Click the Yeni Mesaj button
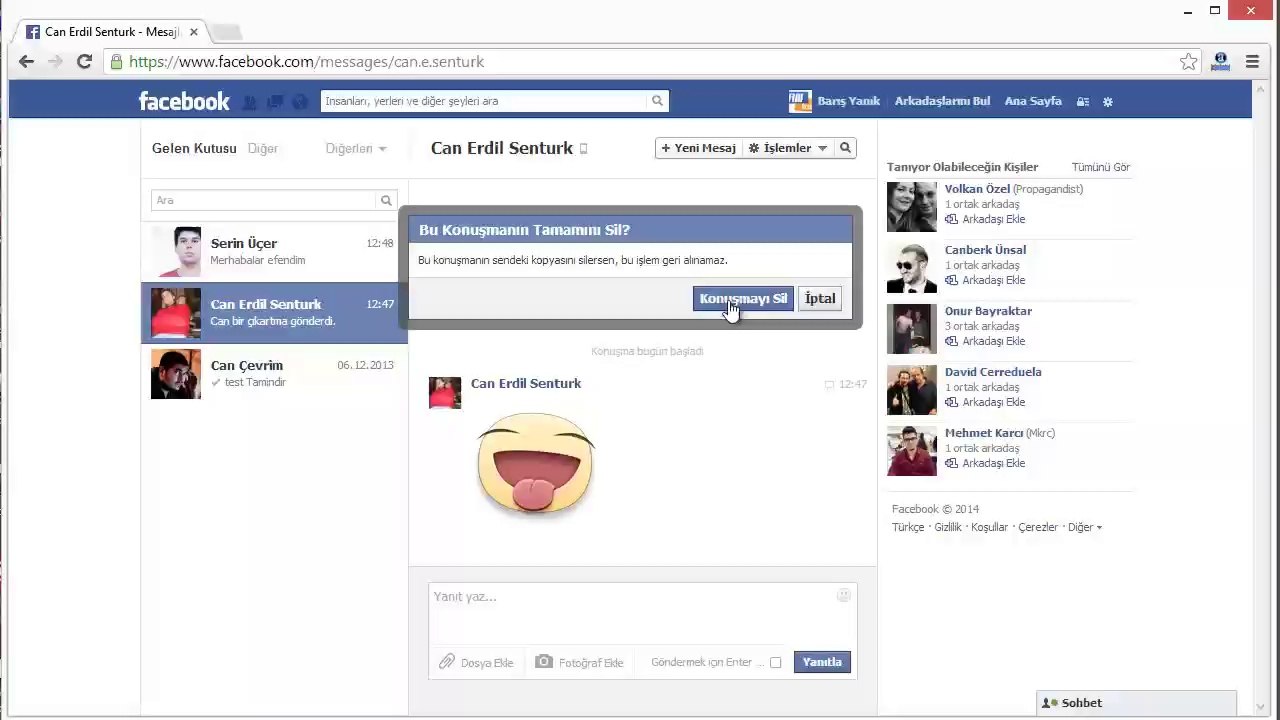The height and width of the screenshot is (720, 1280). [x=698, y=148]
